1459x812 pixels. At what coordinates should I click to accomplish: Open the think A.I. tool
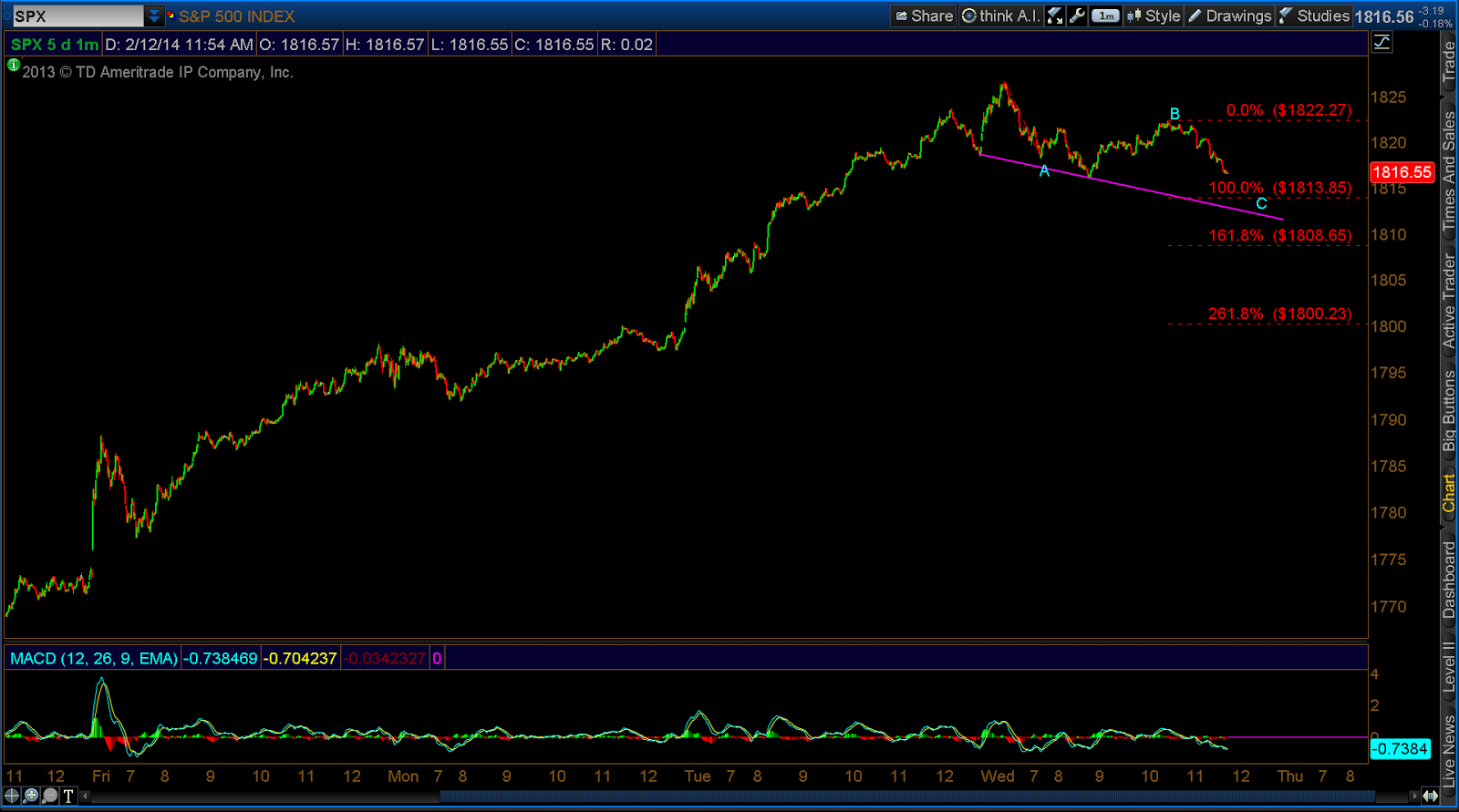click(1000, 15)
